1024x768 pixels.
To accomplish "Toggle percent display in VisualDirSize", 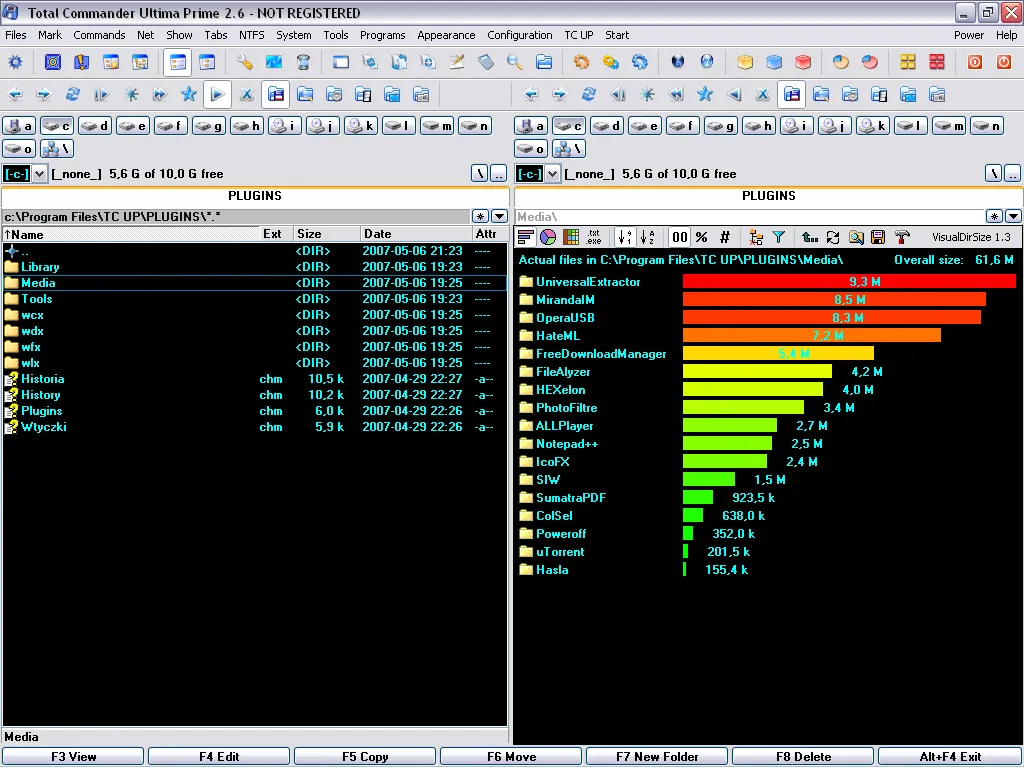I will [702, 237].
